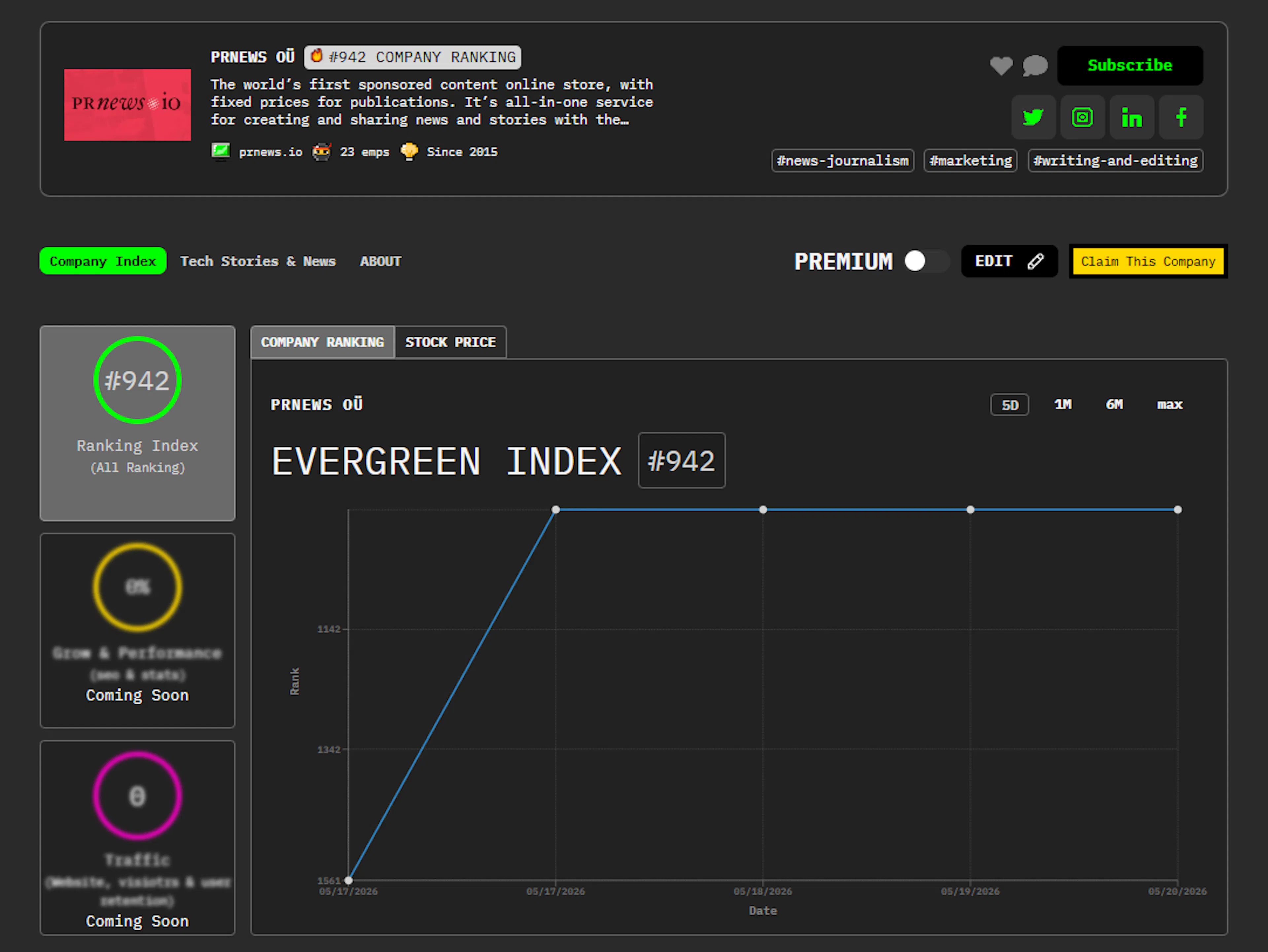Toggle the PREMIUM switch
Screen dimensions: 1268x952
coord(926,261)
